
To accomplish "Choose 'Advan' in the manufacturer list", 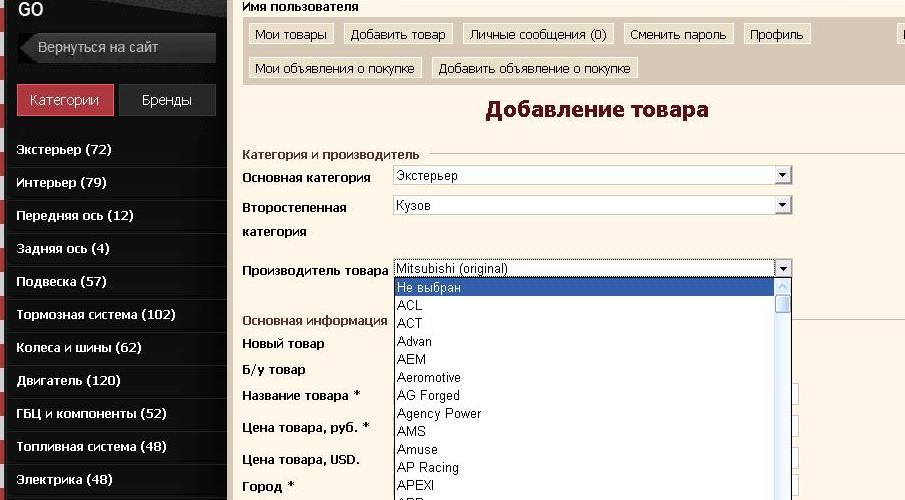I will point(584,341).
